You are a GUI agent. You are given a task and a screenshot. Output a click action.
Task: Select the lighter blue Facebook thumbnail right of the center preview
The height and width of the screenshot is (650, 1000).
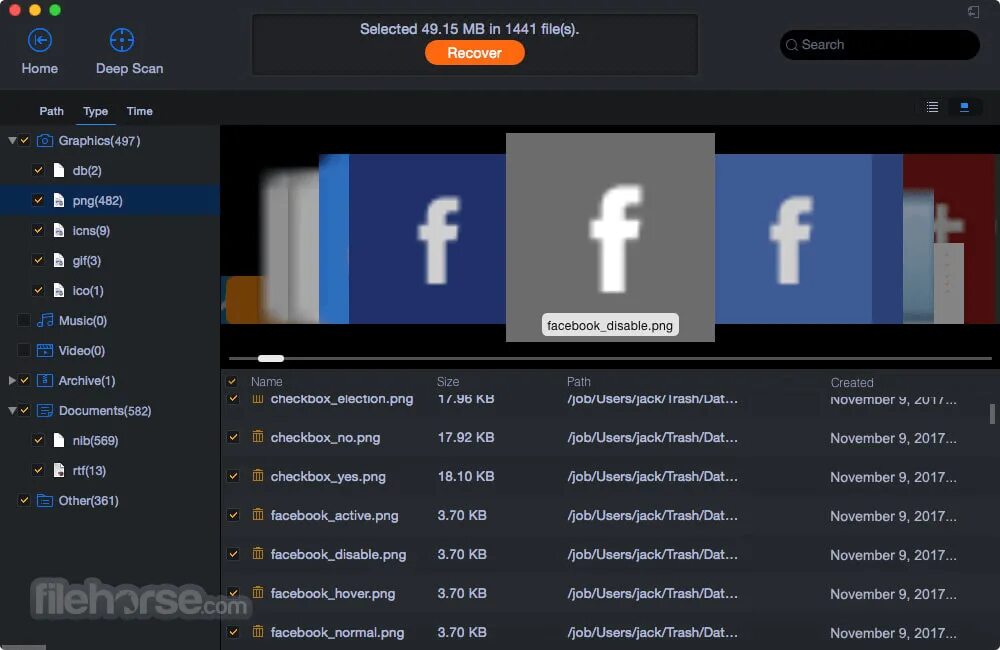tap(793, 239)
